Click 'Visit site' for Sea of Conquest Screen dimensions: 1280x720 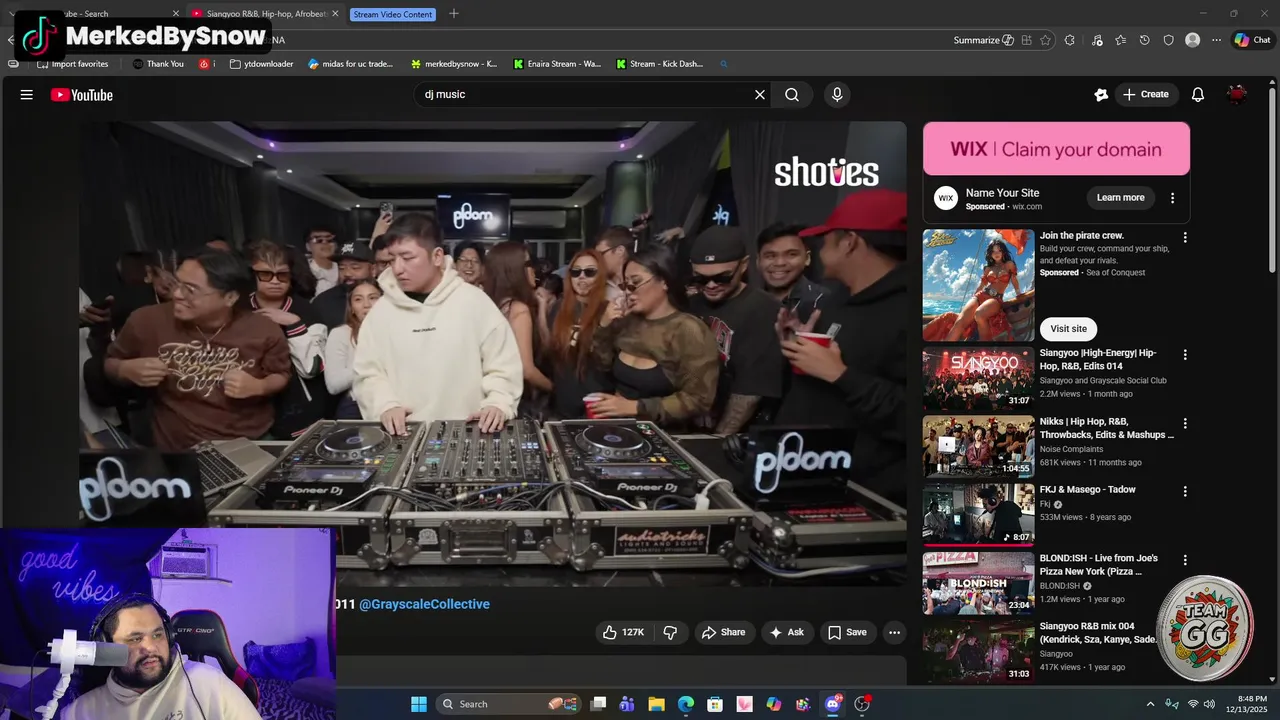tap(1068, 329)
